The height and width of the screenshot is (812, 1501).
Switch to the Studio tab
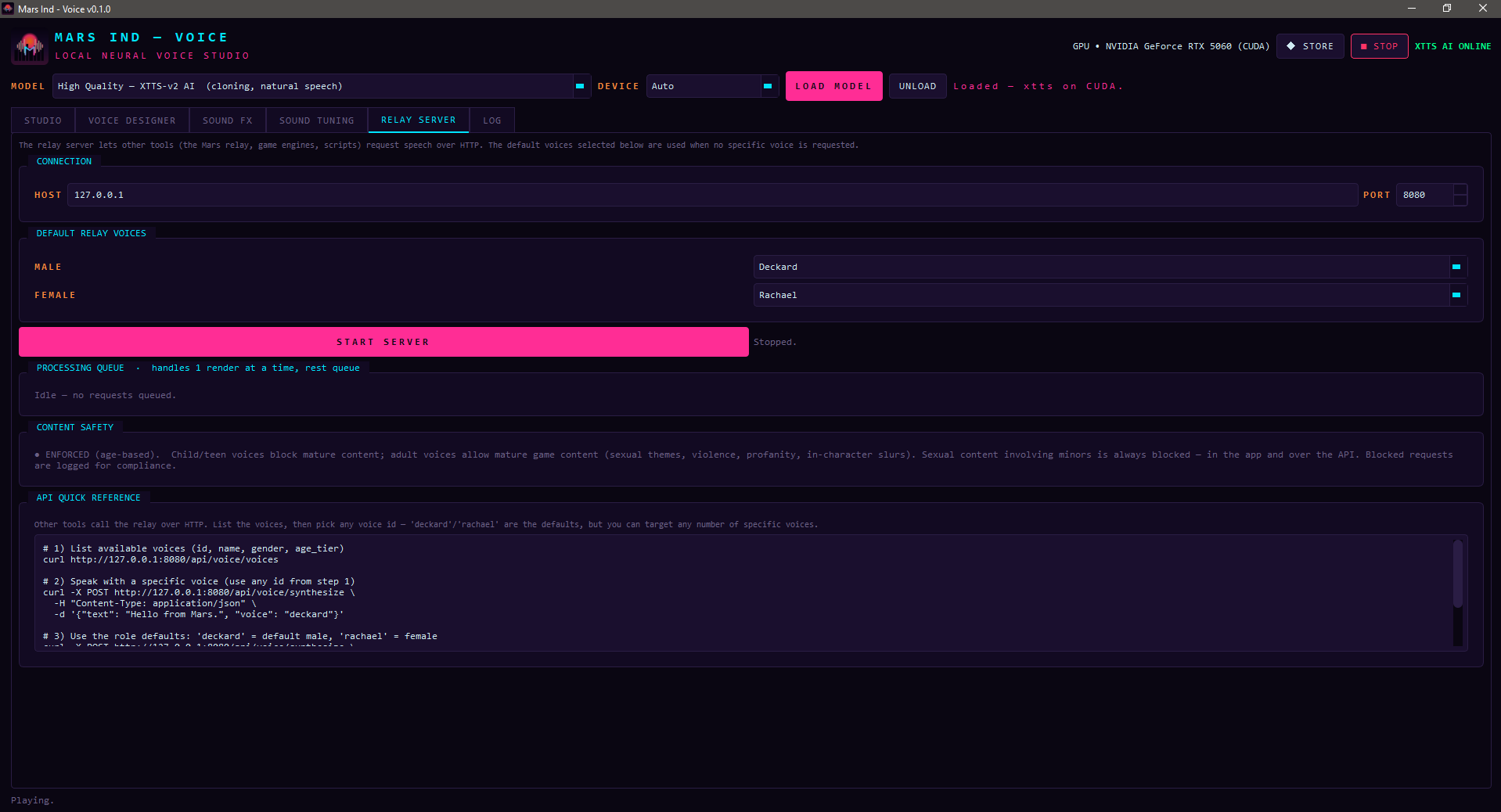pyautogui.click(x=43, y=120)
